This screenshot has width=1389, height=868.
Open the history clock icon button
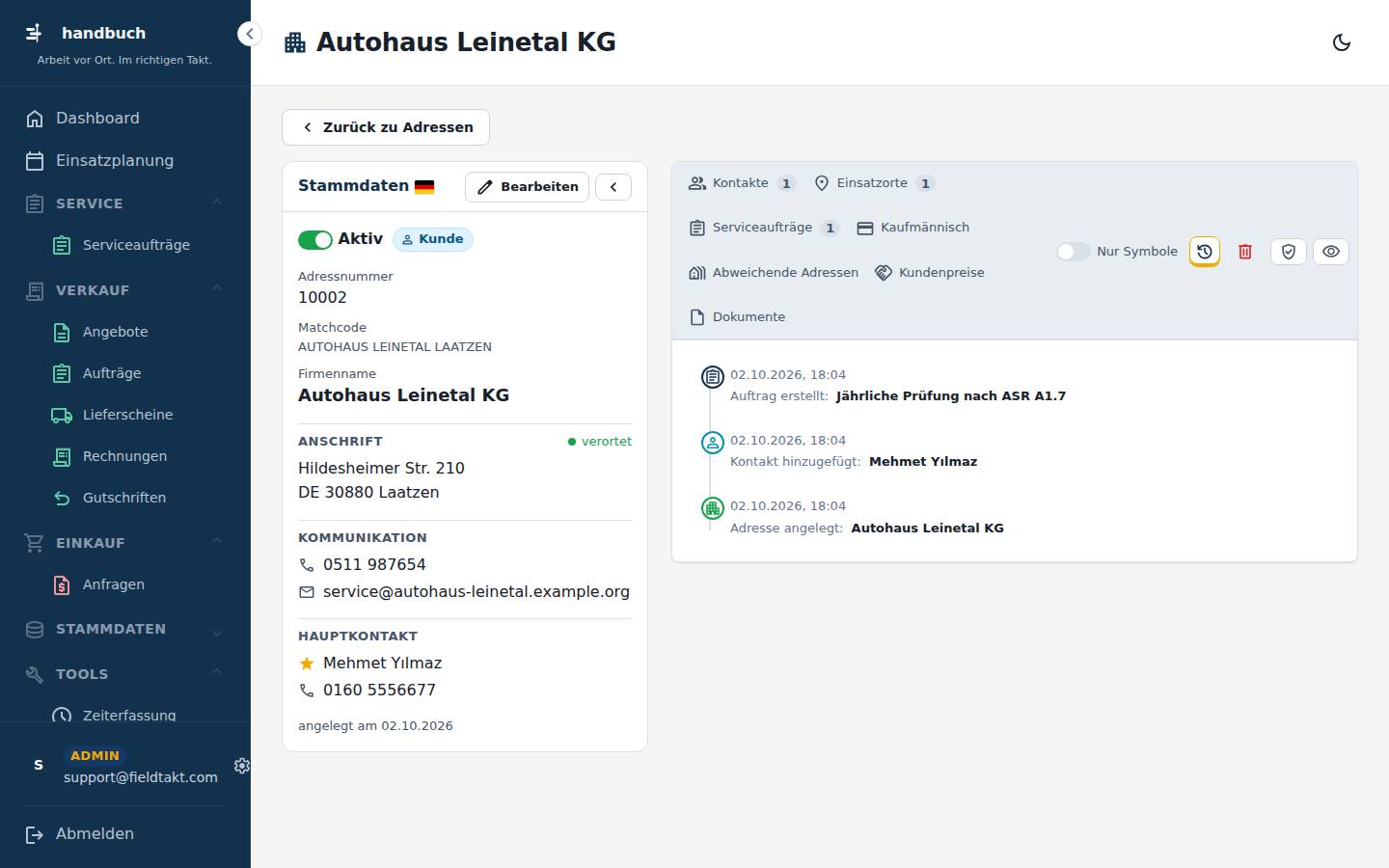point(1205,252)
